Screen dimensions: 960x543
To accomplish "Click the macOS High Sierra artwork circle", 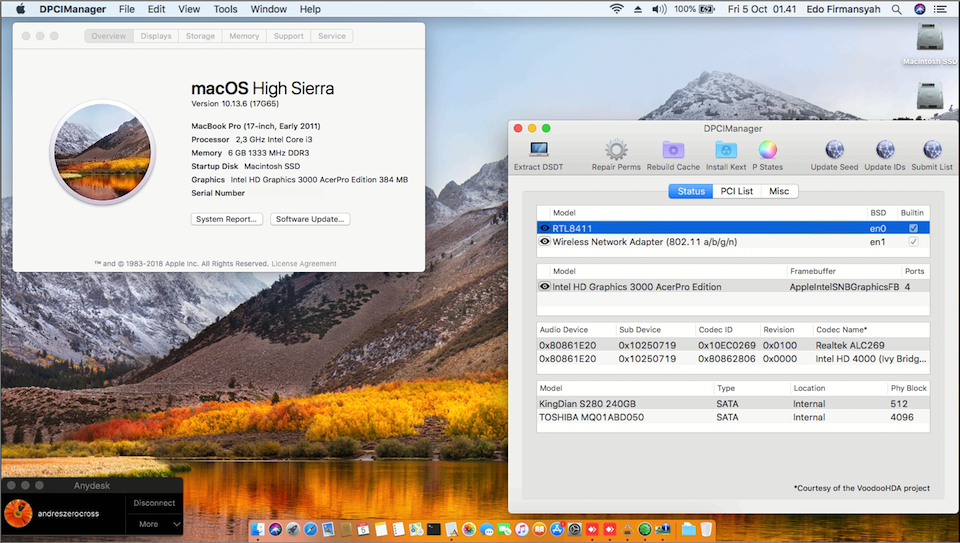I will [102, 152].
